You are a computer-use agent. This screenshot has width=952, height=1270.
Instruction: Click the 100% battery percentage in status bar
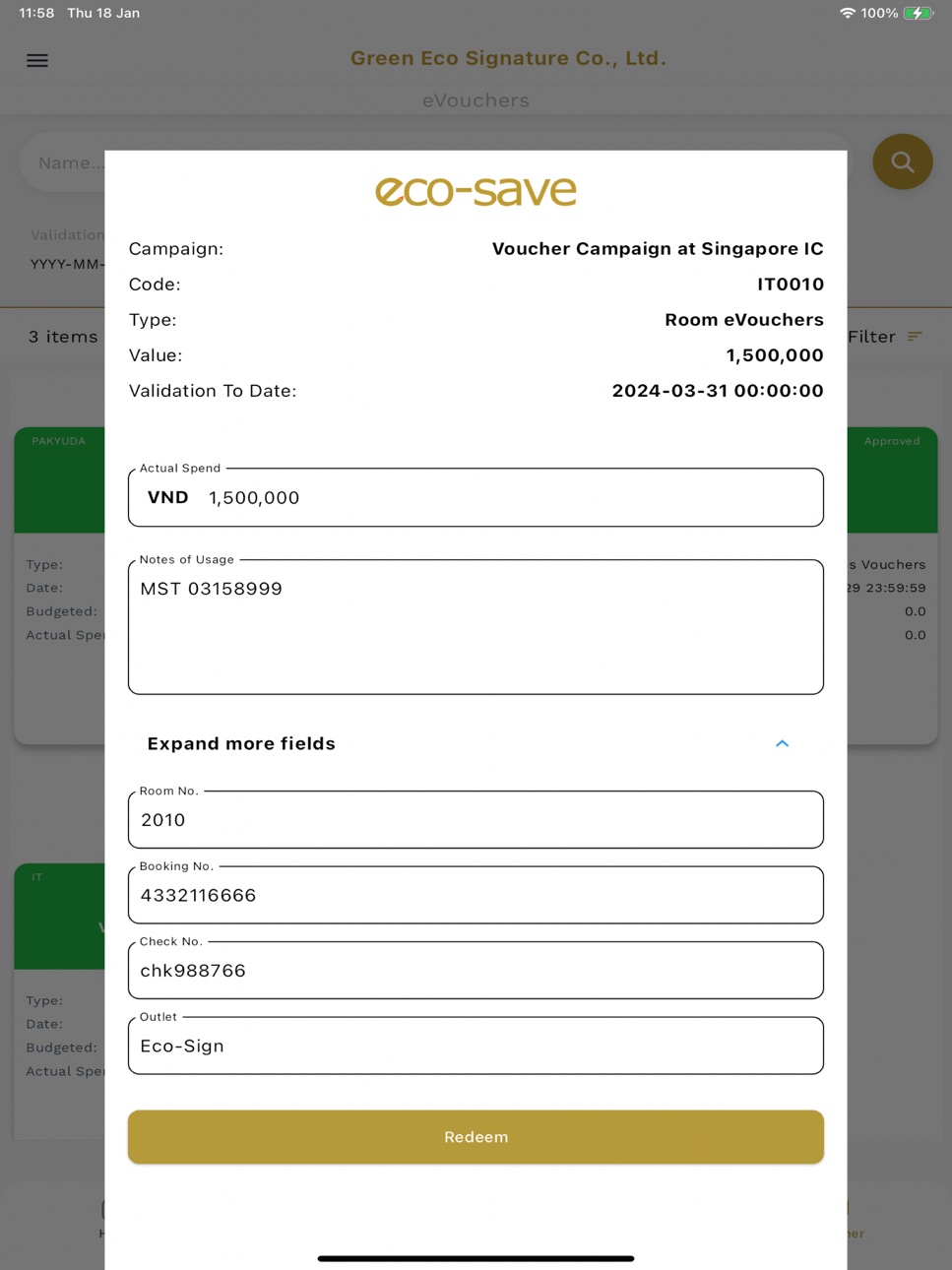click(879, 13)
